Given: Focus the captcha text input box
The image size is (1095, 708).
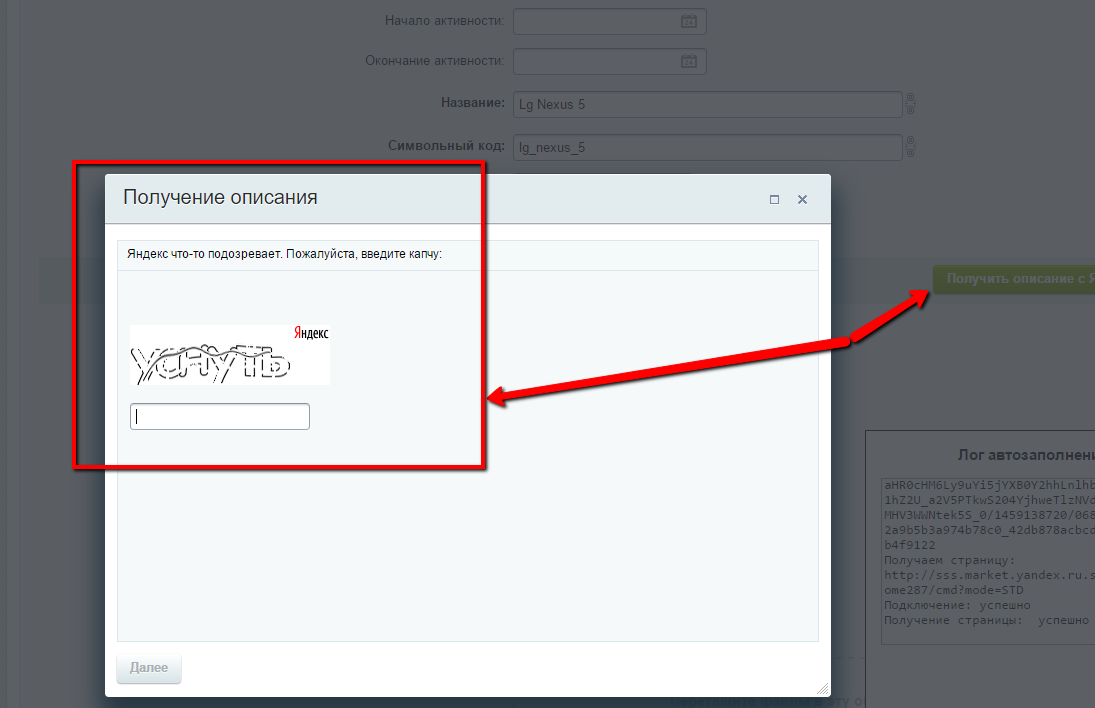Looking at the screenshot, I should [220, 417].
